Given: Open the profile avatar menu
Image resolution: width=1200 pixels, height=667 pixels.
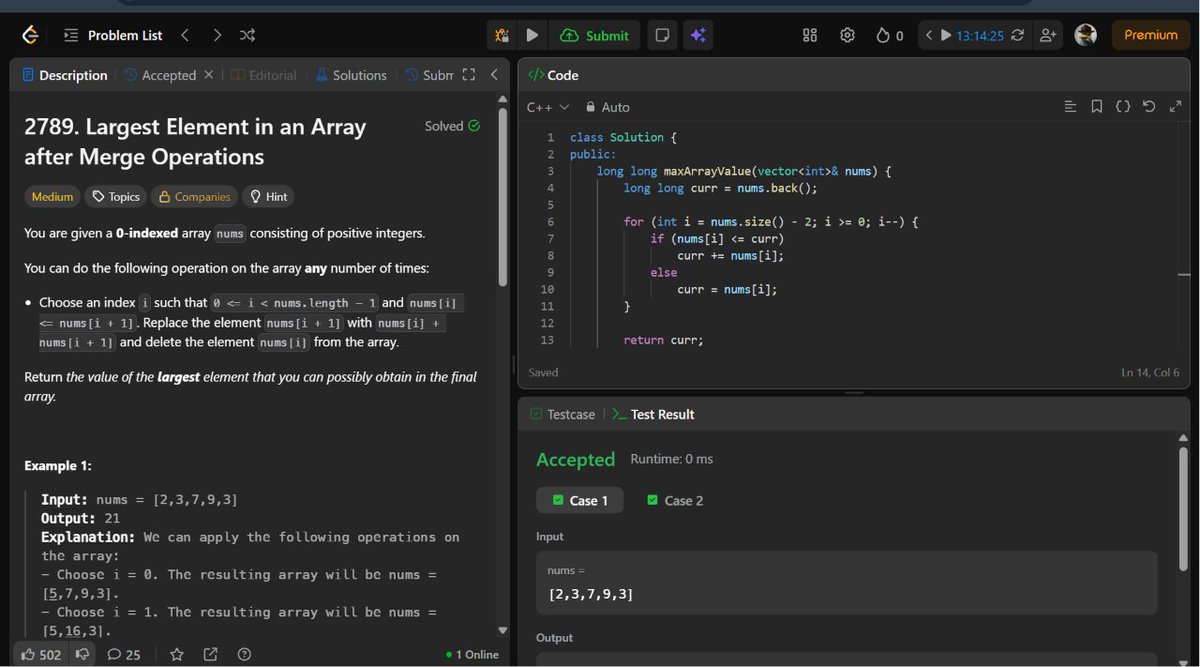Looking at the screenshot, I should point(1086,35).
